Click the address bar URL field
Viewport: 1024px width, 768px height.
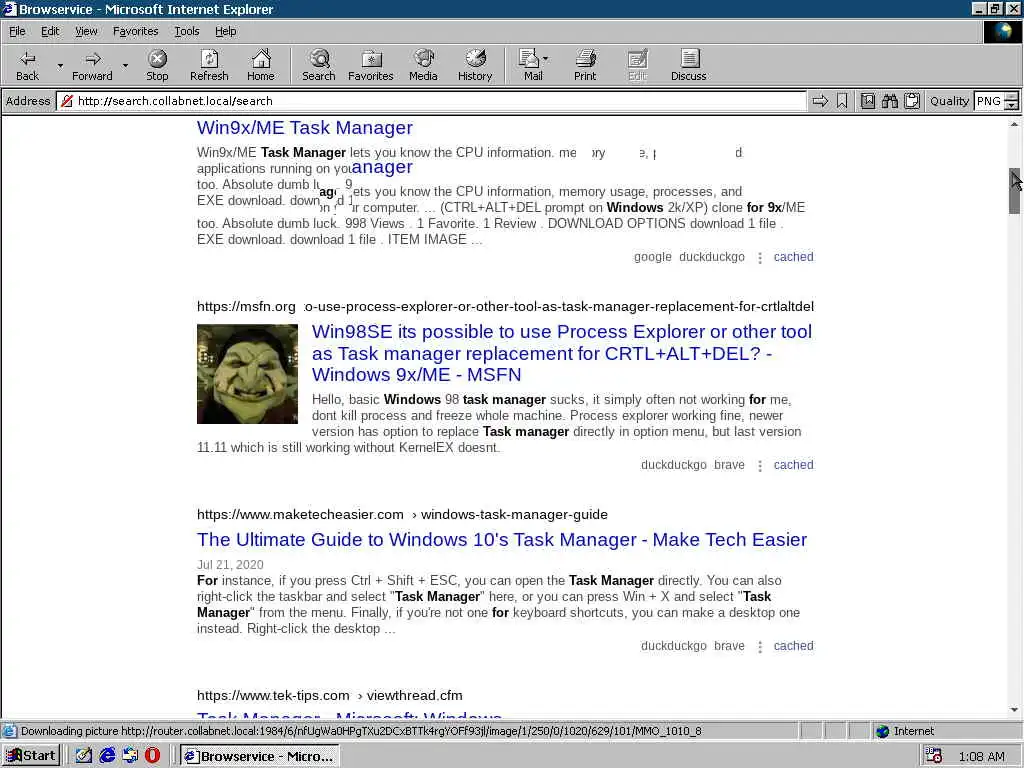[431, 101]
